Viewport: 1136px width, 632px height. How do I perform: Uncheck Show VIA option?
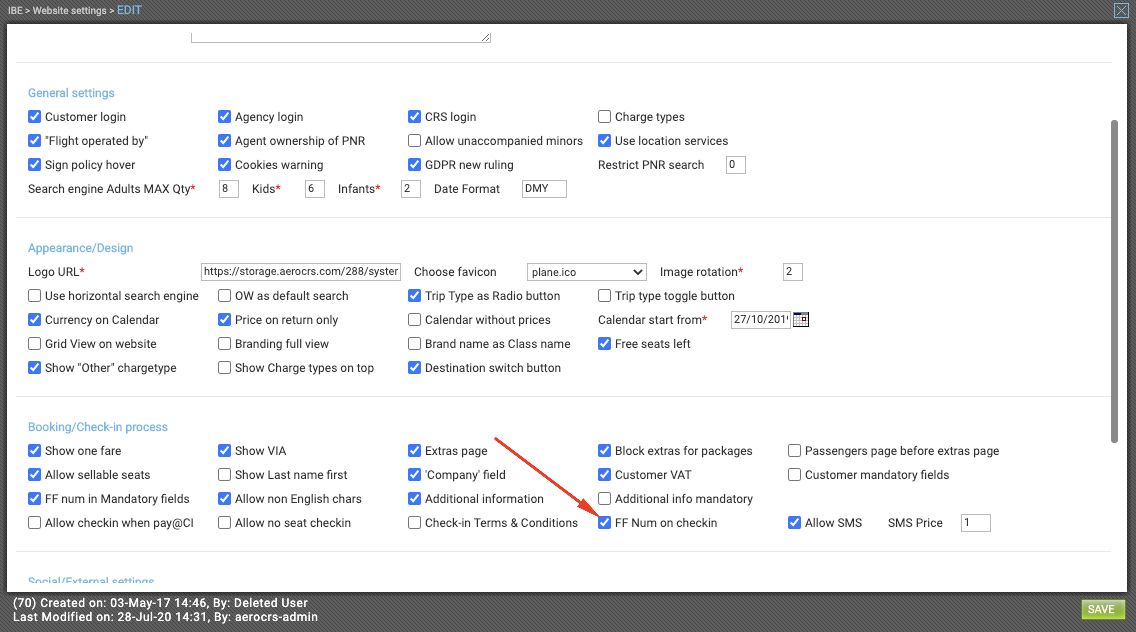tap(225, 451)
